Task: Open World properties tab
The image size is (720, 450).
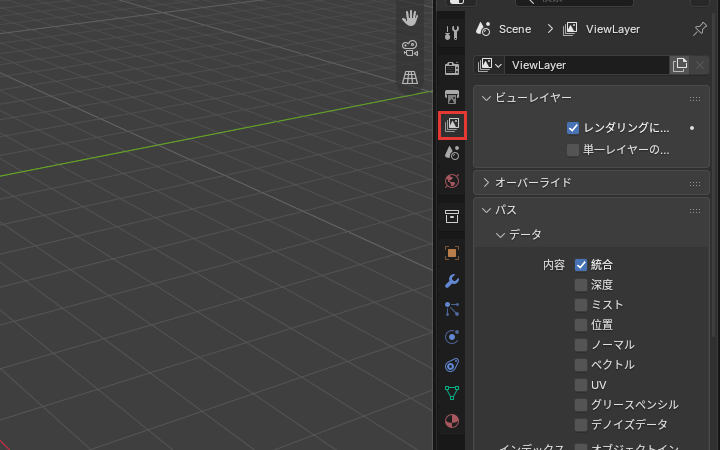Action: click(x=452, y=181)
